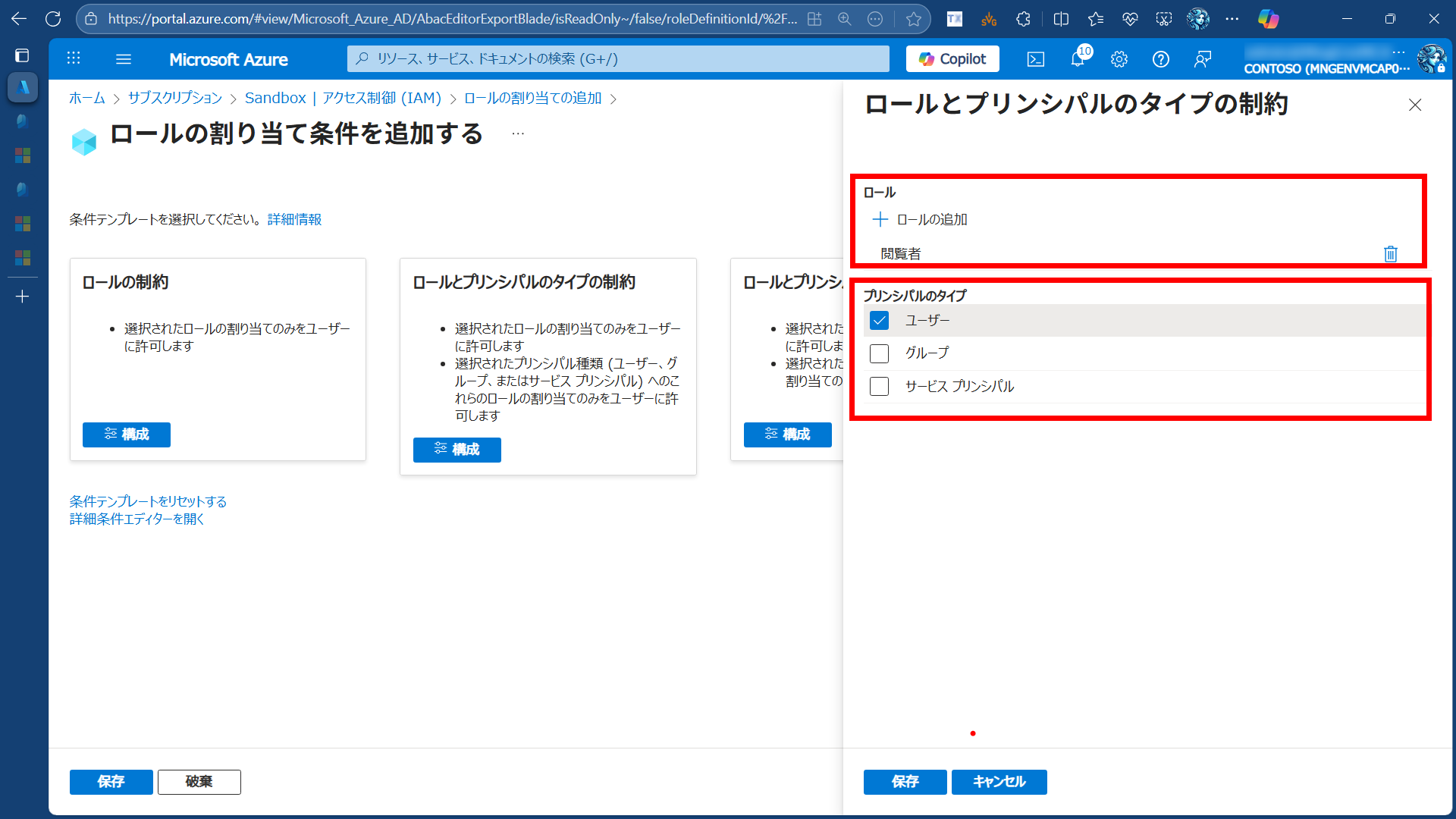Open the browser settings and more menu
This screenshot has height=819, width=1456.
tap(1232, 19)
